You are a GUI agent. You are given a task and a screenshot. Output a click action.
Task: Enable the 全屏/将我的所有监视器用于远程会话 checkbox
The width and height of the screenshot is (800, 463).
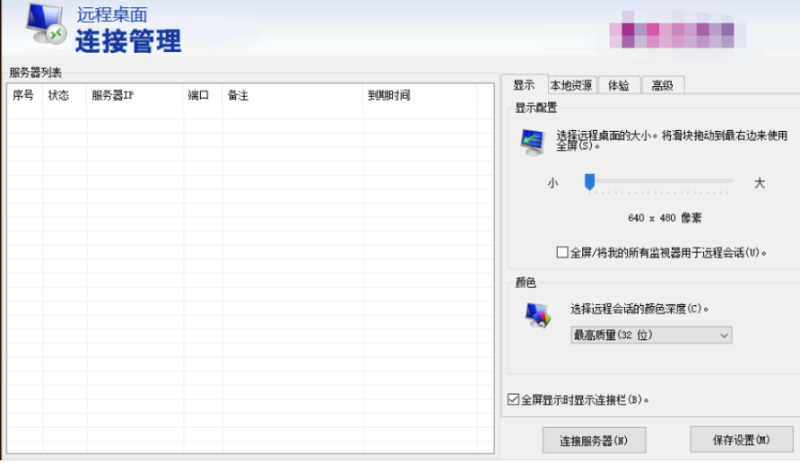(562, 252)
